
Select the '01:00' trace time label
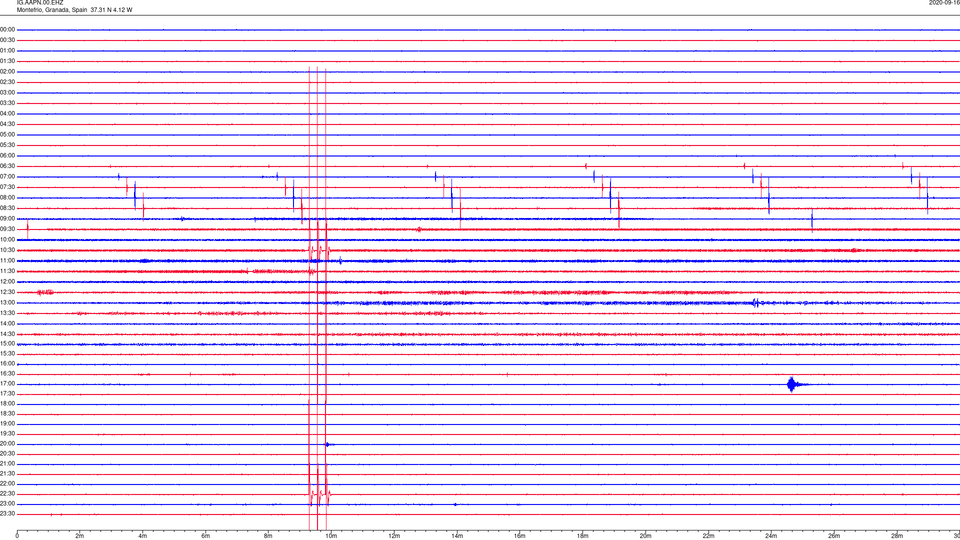click(x=7, y=50)
